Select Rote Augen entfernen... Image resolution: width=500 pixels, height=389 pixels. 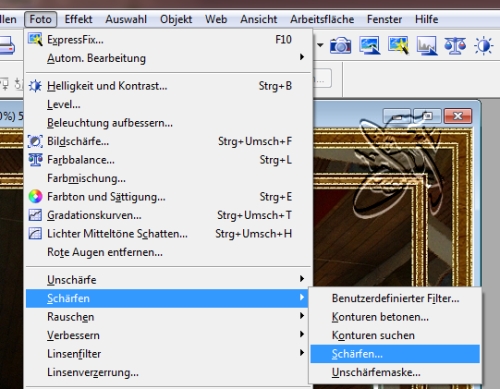click(x=168, y=252)
